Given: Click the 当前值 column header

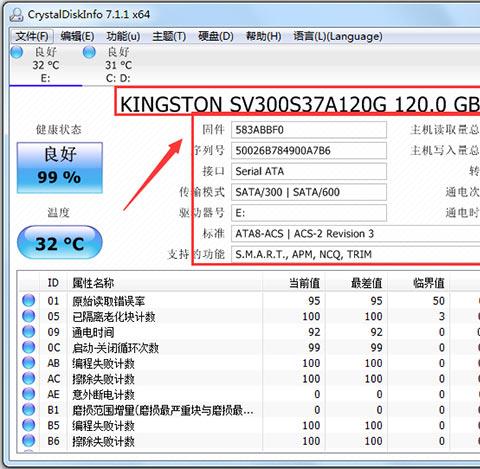Looking at the screenshot, I should 294,283.
